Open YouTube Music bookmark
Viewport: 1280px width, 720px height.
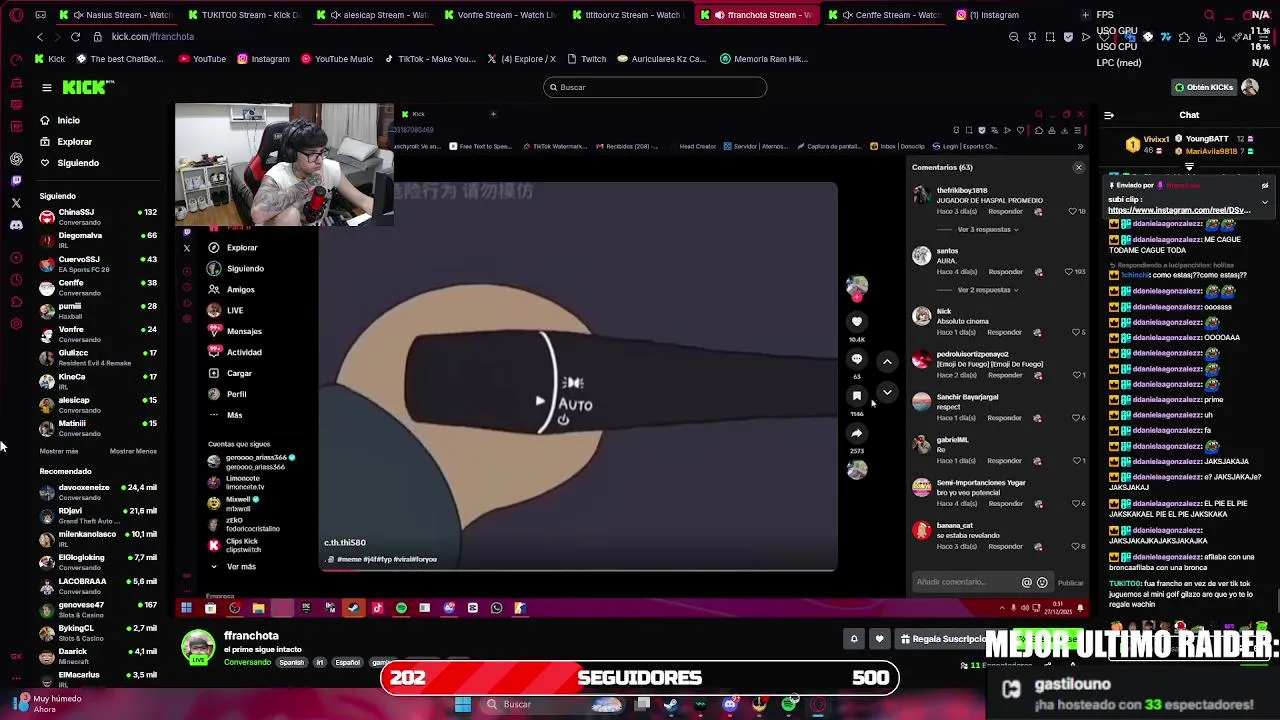click(x=337, y=59)
